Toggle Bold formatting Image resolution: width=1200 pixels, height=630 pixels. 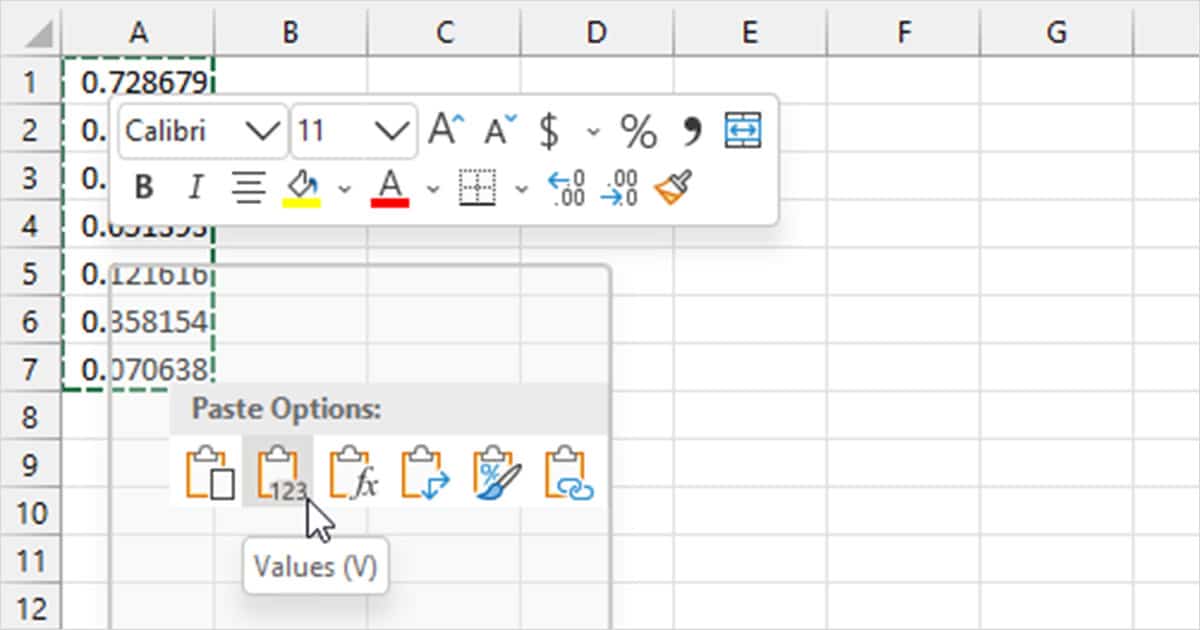pyautogui.click(x=144, y=187)
